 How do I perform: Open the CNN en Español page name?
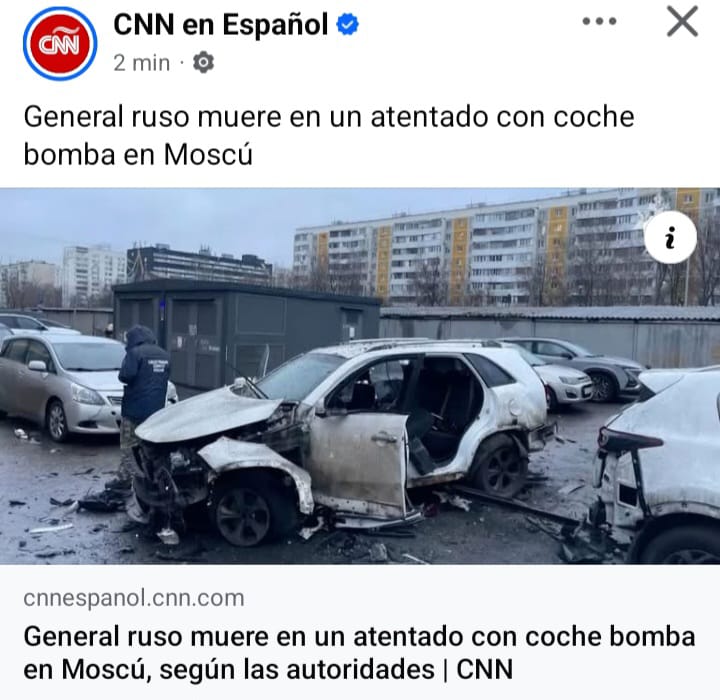[x=220, y=24]
